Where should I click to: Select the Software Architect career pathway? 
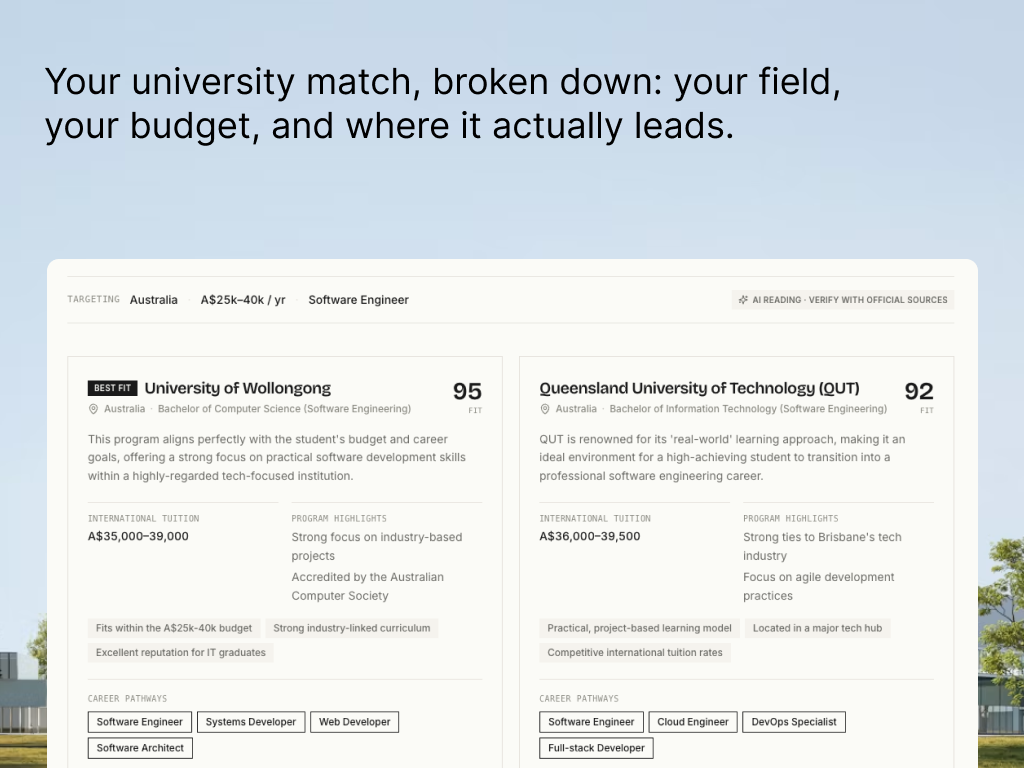pyautogui.click(x=140, y=748)
